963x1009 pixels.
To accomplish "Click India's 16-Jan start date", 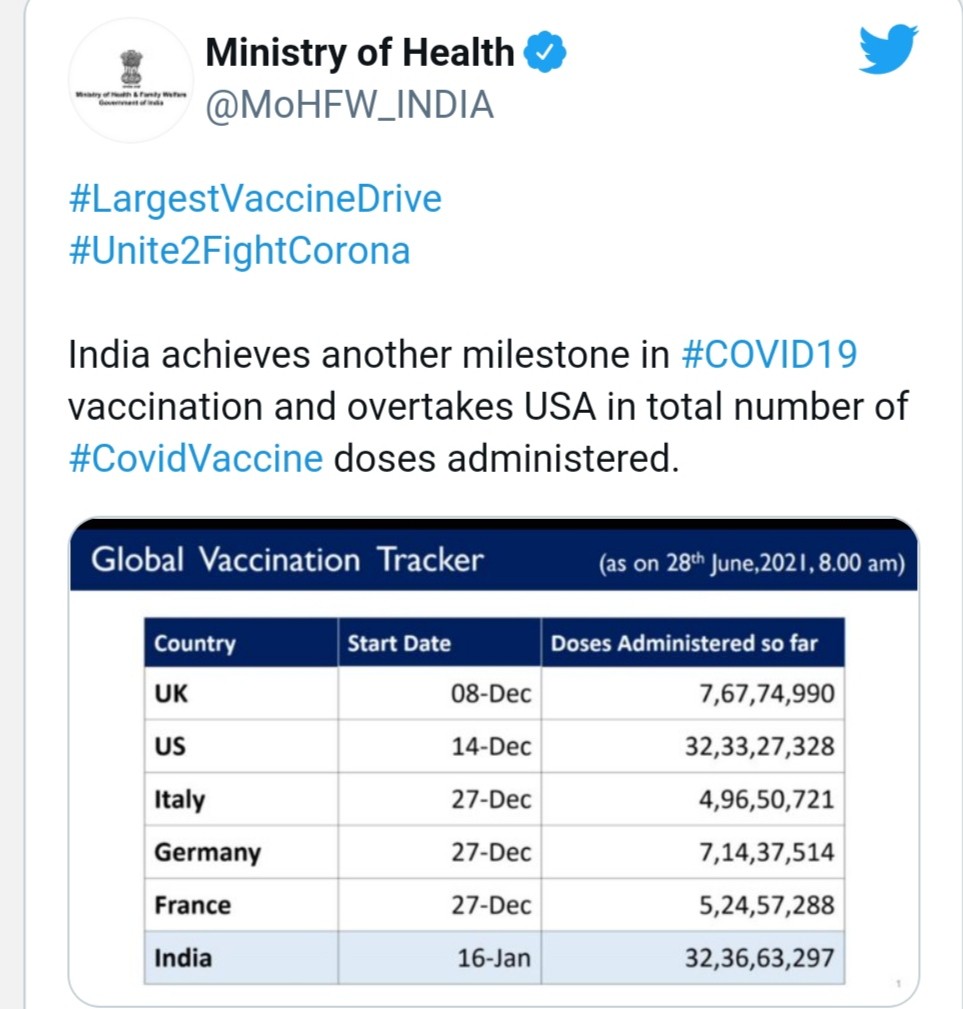I will pos(494,958).
